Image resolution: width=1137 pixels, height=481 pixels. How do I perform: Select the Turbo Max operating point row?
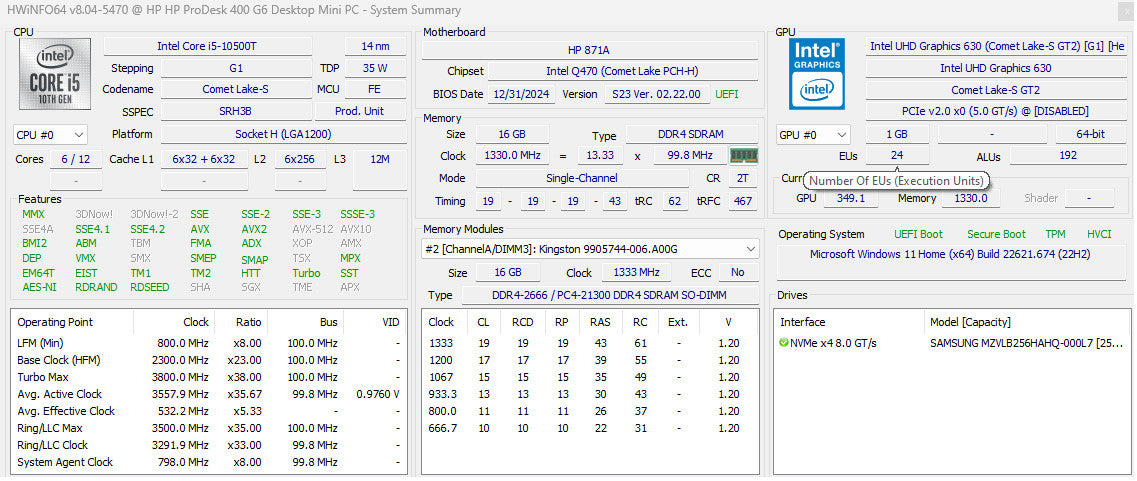click(x=209, y=377)
